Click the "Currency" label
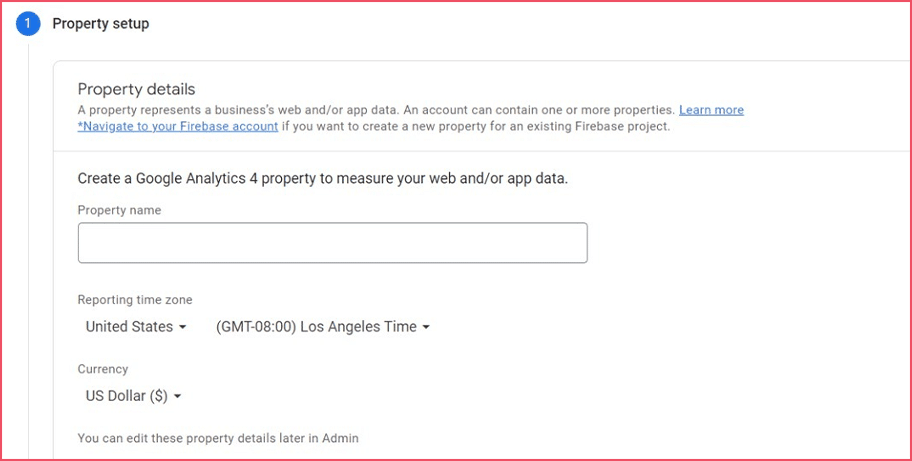This screenshot has width=912, height=461. tap(103, 369)
